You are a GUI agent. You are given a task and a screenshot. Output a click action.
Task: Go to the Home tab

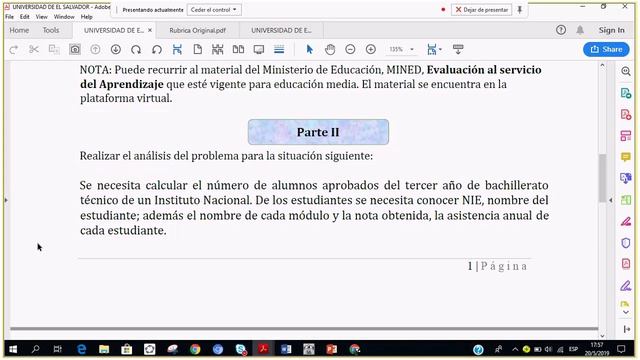19,30
